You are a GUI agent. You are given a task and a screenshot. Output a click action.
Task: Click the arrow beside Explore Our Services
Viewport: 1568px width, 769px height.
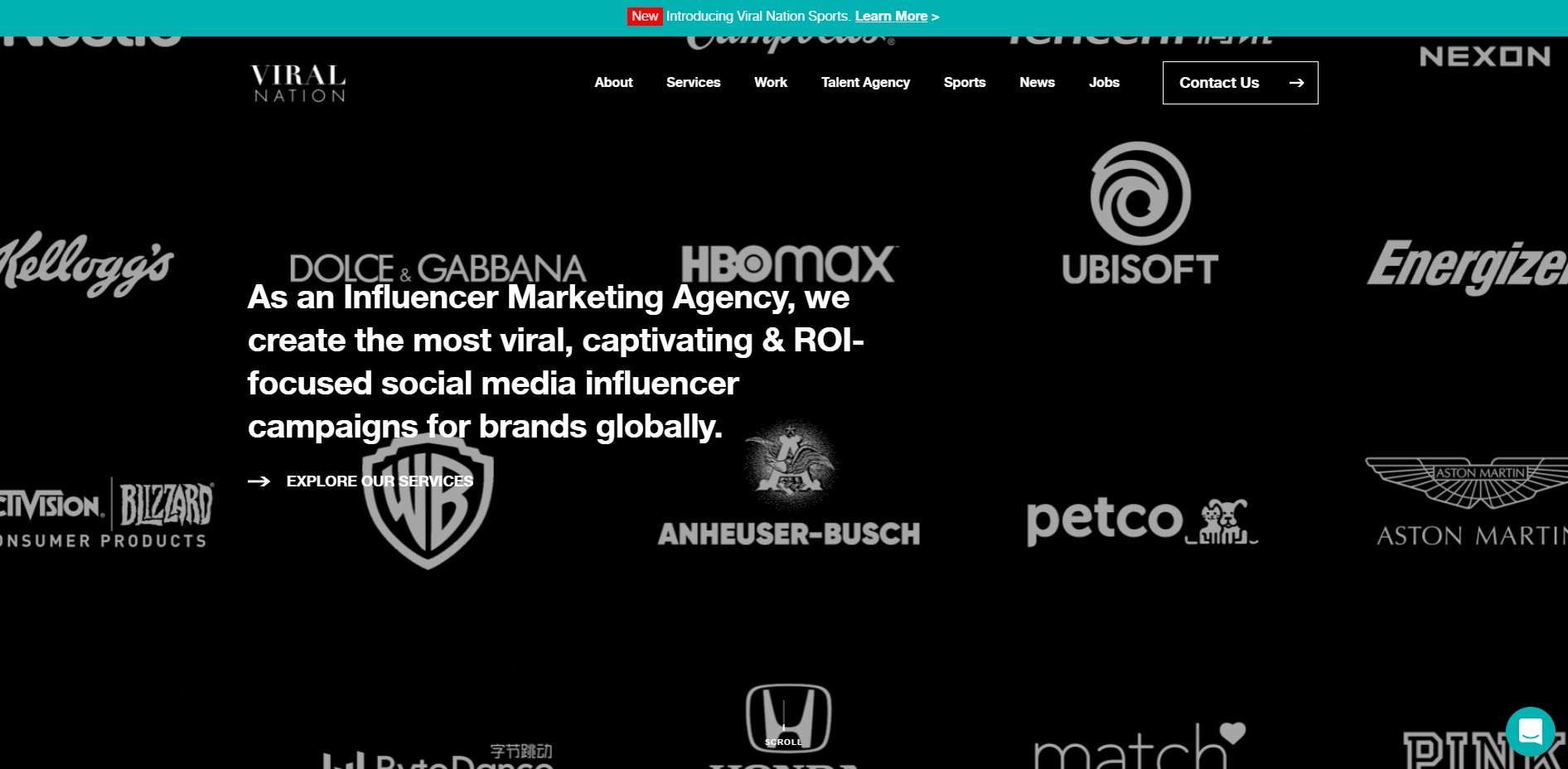pyautogui.click(x=259, y=481)
